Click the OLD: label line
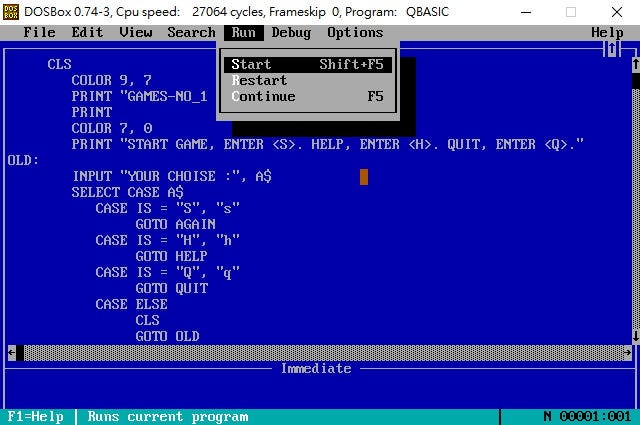The height and width of the screenshot is (425, 640). click(x=23, y=160)
